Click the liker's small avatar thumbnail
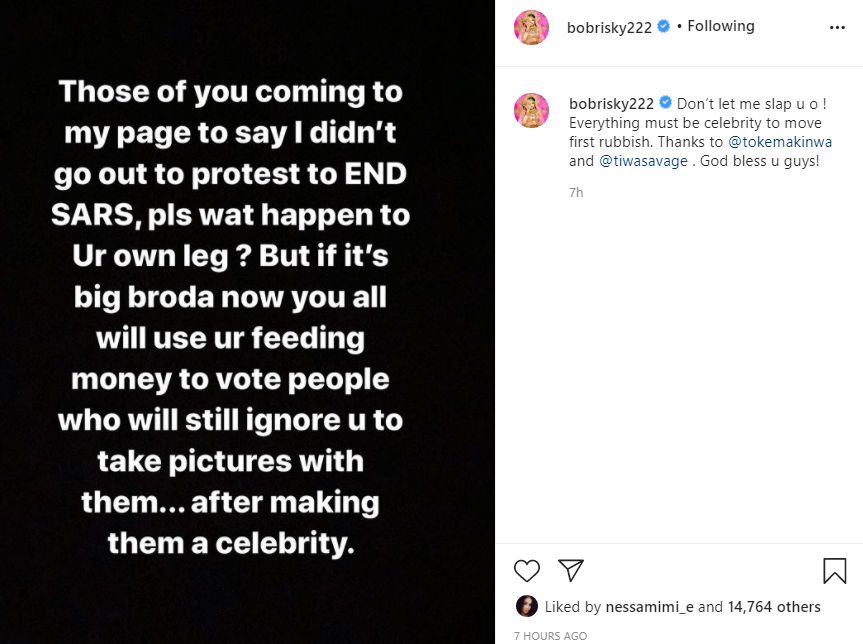This screenshot has width=863, height=644. (x=525, y=606)
